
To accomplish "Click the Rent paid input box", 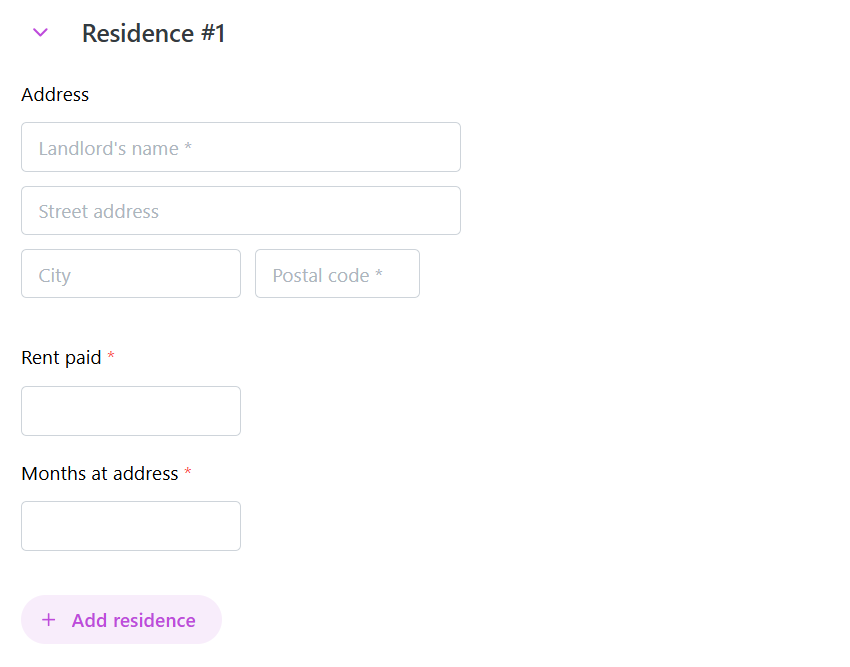I will pyautogui.click(x=131, y=411).
